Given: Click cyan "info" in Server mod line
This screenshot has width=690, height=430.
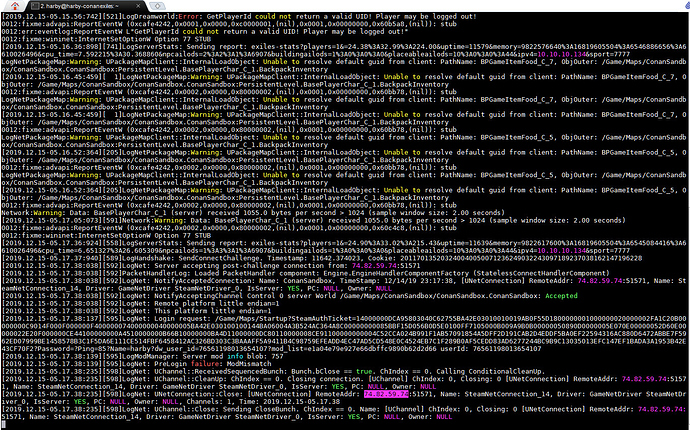Looking at the screenshot, I should pyautogui.click(x=235, y=356).
